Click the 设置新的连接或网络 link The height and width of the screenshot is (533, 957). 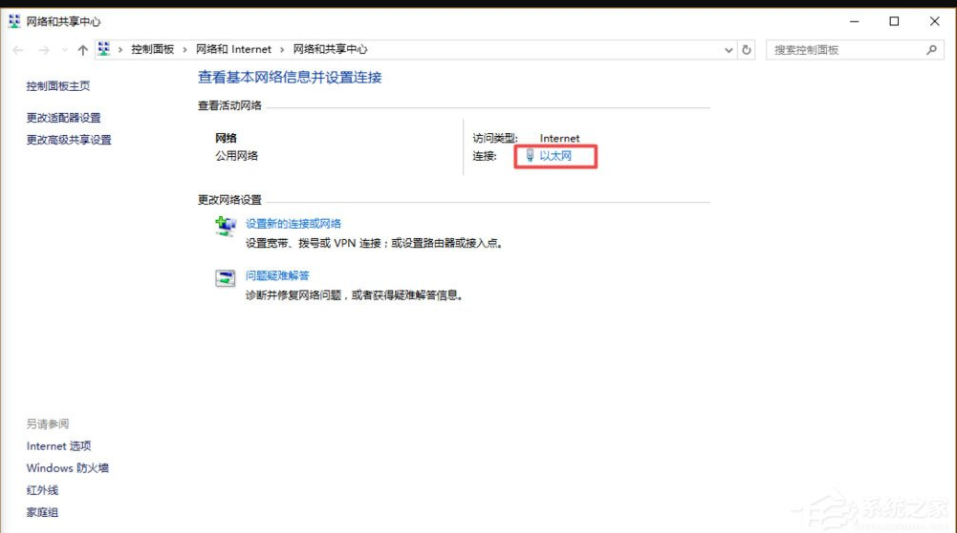click(x=293, y=224)
